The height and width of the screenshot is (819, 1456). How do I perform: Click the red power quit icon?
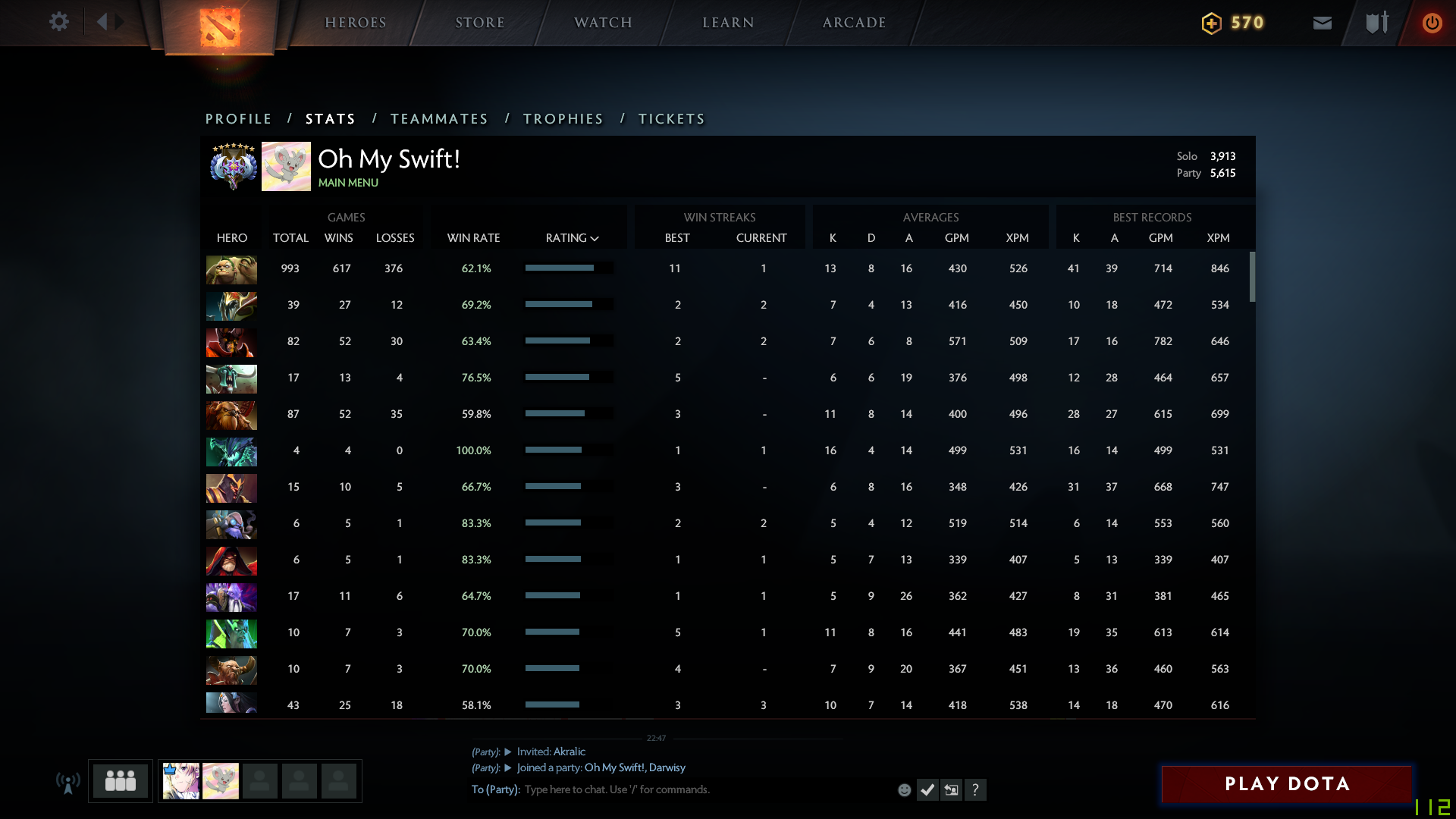pos(1431,23)
